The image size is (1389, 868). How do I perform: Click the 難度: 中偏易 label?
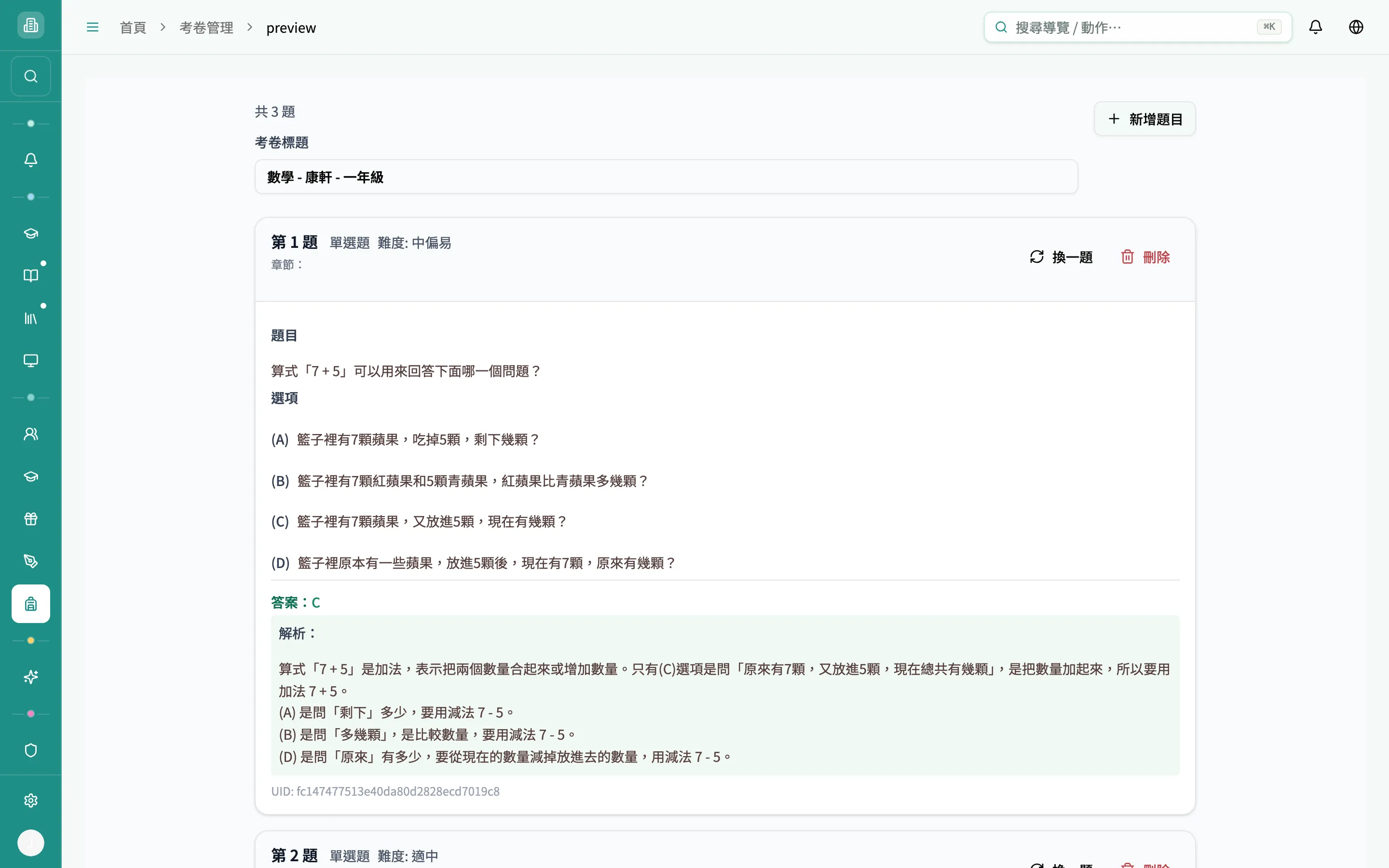tap(414, 243)
